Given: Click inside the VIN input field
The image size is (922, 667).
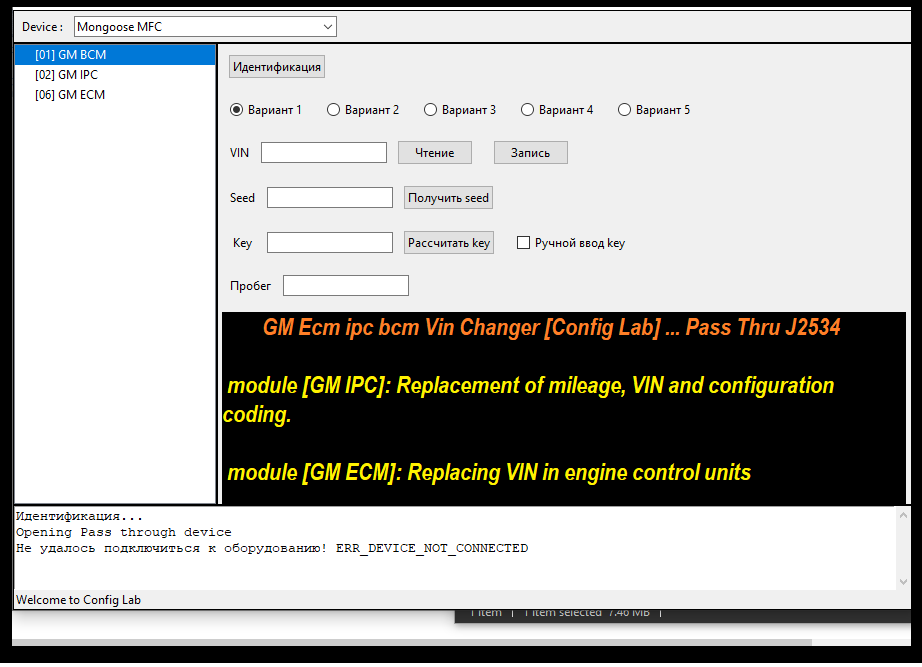Looking at the screenshot, I should point(323,152).
